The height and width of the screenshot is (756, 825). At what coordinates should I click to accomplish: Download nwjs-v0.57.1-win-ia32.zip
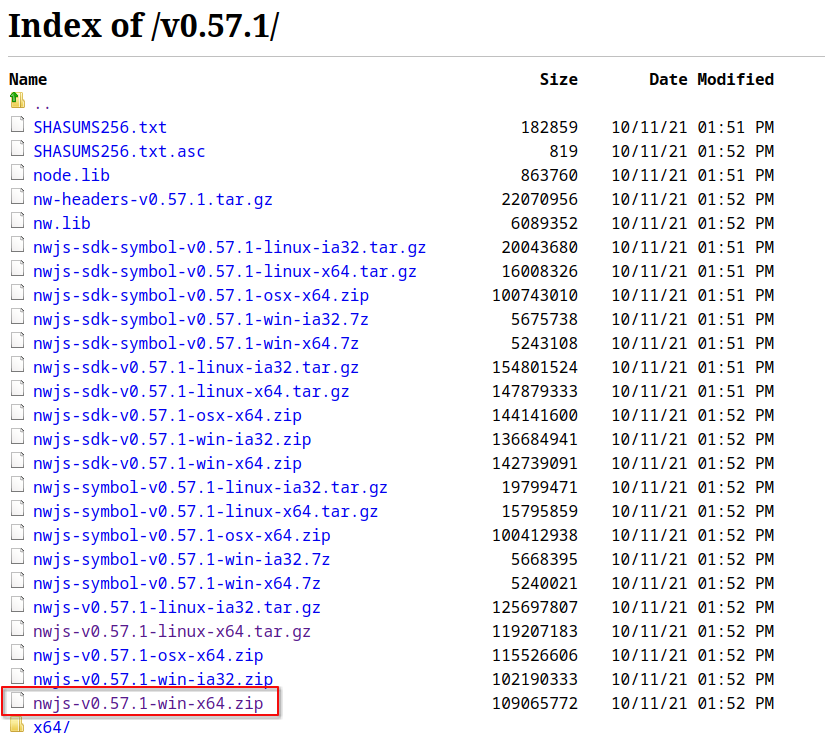tap(153, 680)
